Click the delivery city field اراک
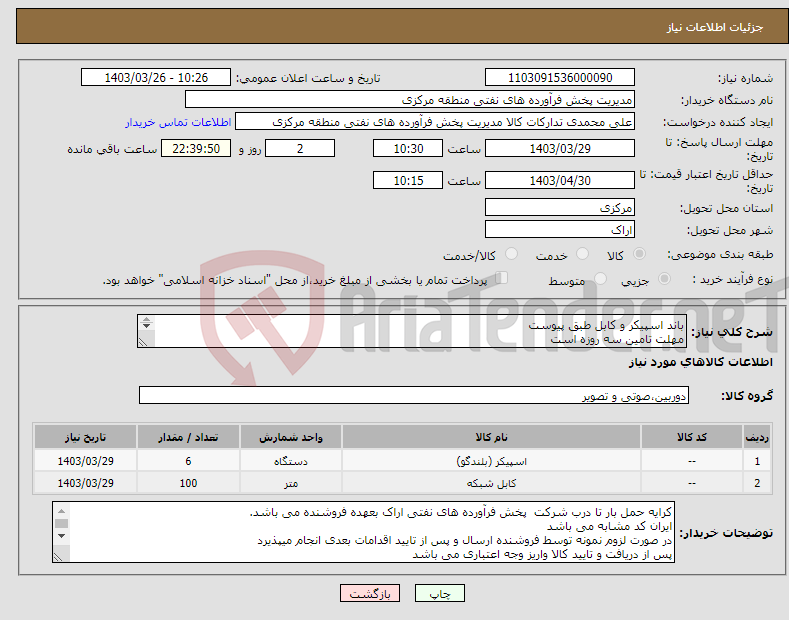 pos(560,229)
